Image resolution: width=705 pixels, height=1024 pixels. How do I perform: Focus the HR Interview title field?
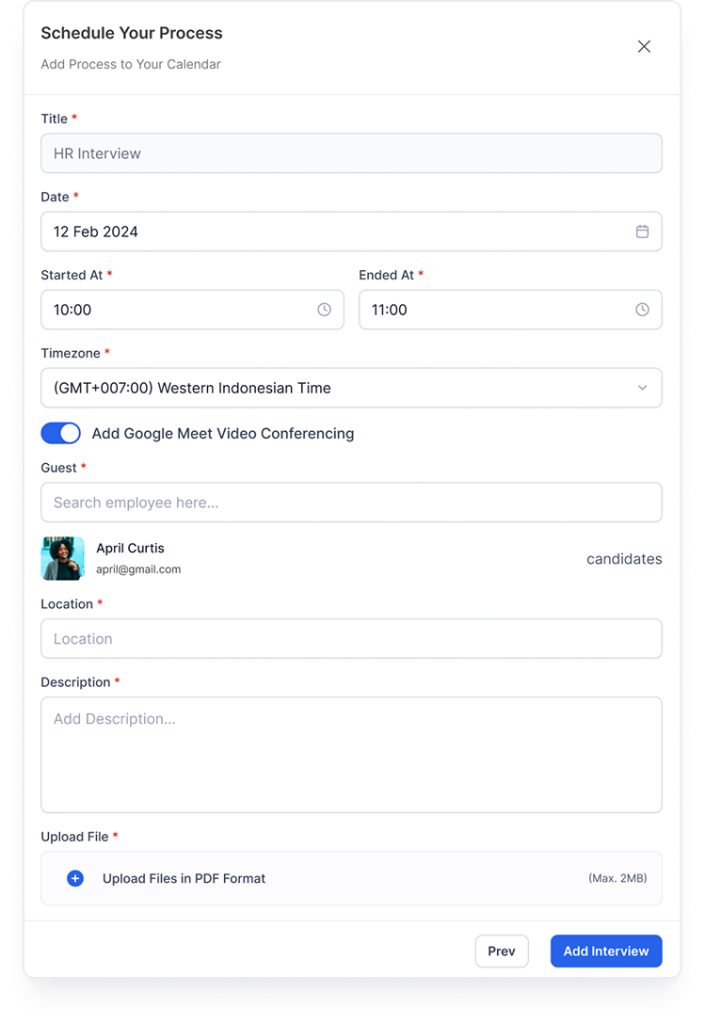[351, 153]
